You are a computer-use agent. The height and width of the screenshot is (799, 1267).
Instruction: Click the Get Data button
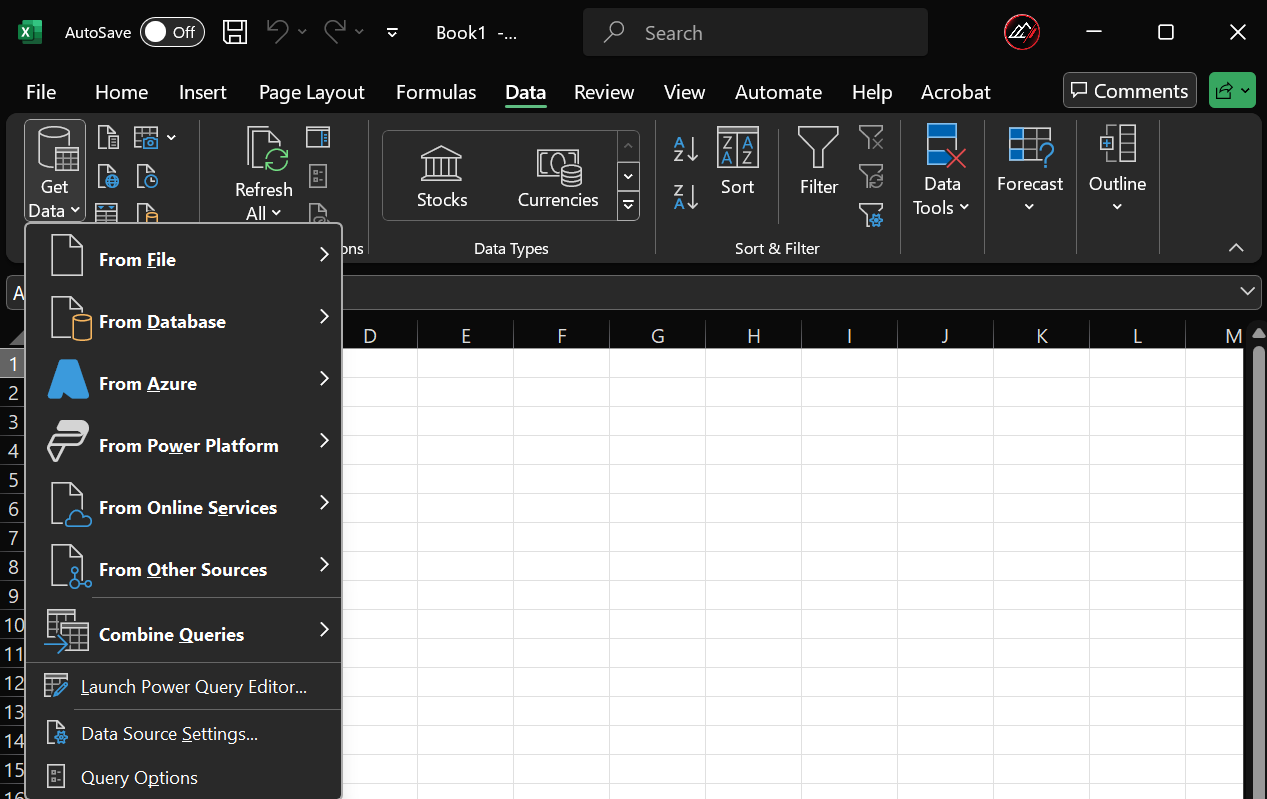click(x=55, y=171)
